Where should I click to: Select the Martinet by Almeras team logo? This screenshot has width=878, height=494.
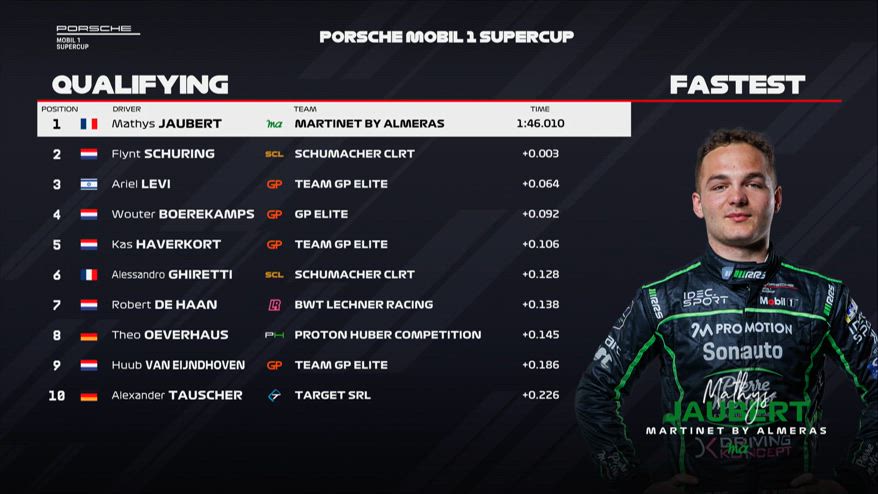[x=274, y=124]
